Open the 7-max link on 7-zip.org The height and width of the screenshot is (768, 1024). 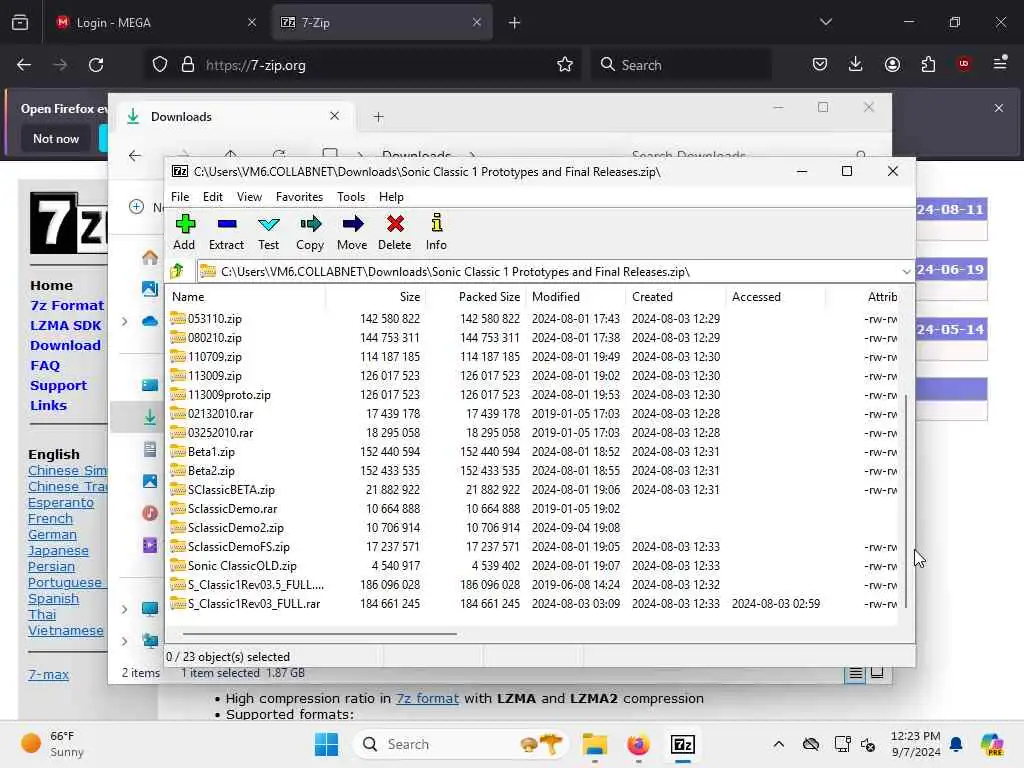(48, 675)
